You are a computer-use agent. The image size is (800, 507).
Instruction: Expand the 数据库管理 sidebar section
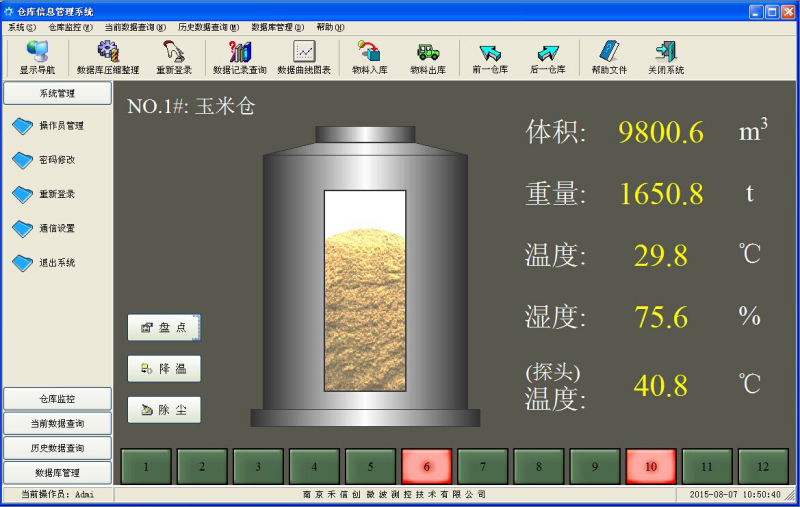[x=57, y=472]
